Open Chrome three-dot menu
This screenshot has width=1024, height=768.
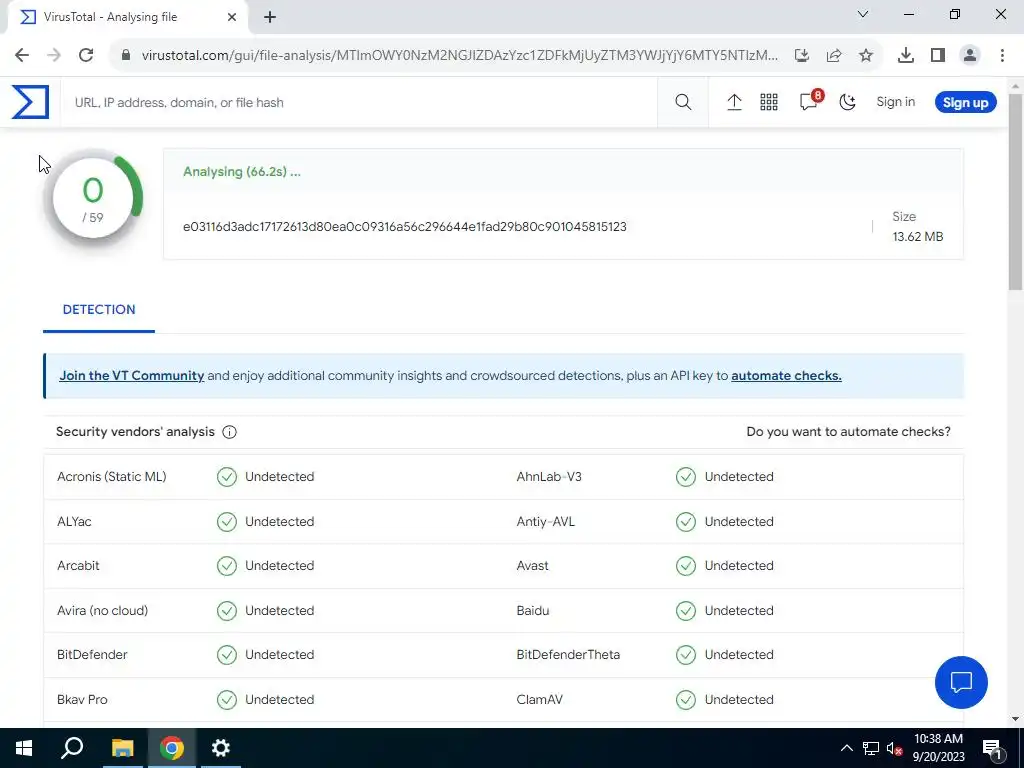(1002, 55)
